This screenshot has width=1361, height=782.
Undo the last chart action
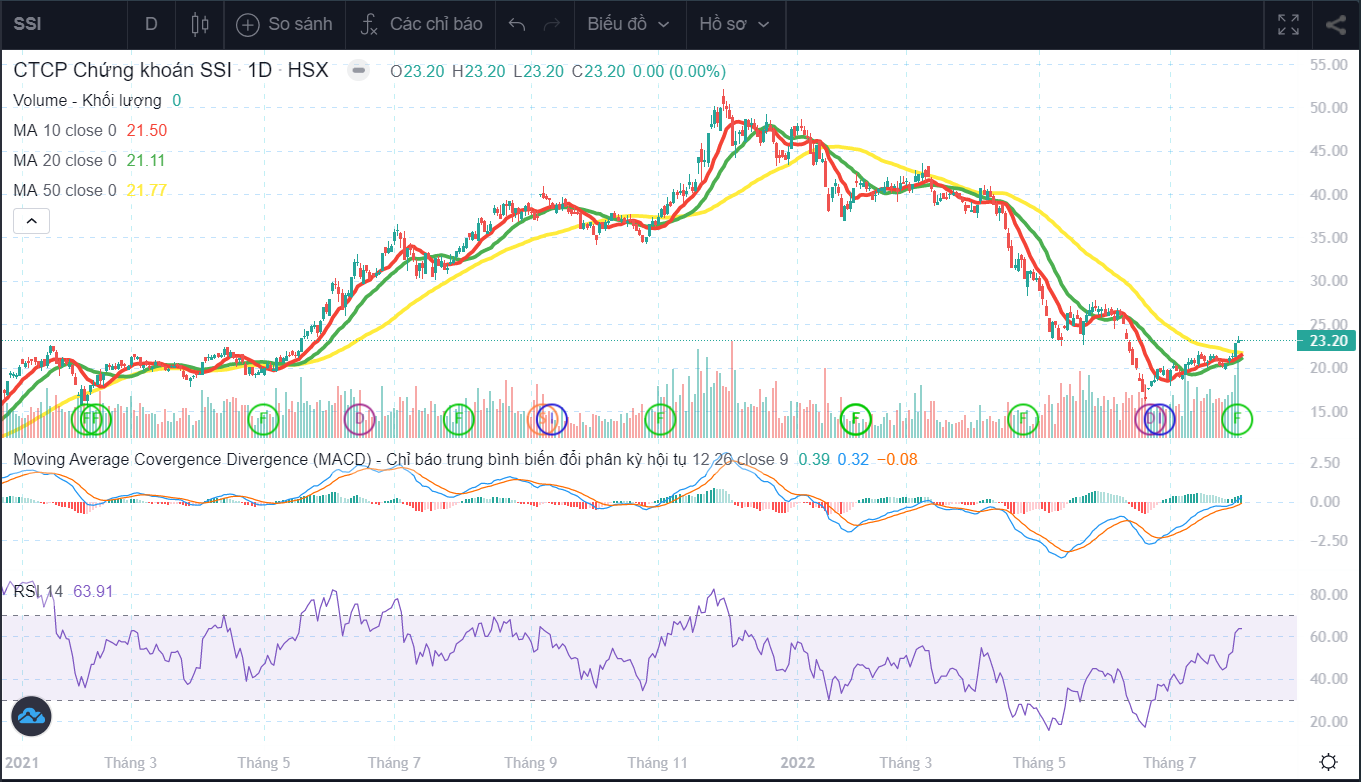pyautogui.click(x=517, y=24)
